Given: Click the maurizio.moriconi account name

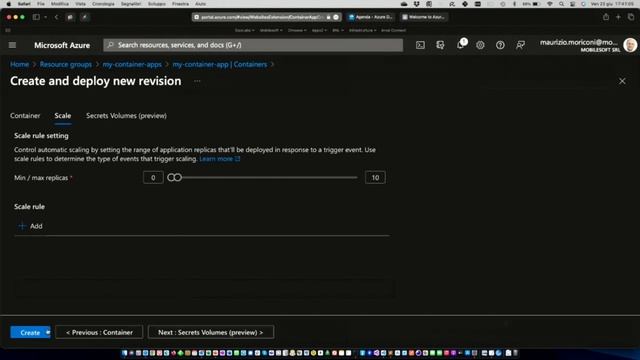Looking at the screenshot, I should pyautogui.click(x=578, y=42).
